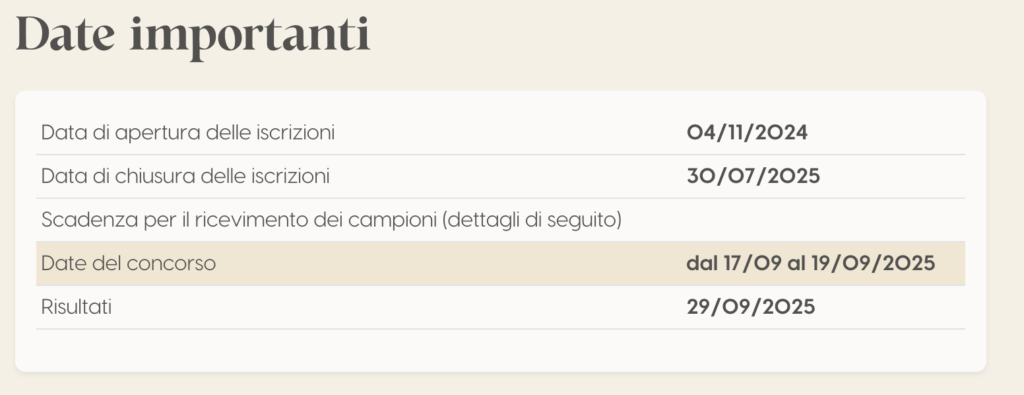
Task: Select the "Data di chiusura delle iscrizioni" label
Action: coord(185,176)
